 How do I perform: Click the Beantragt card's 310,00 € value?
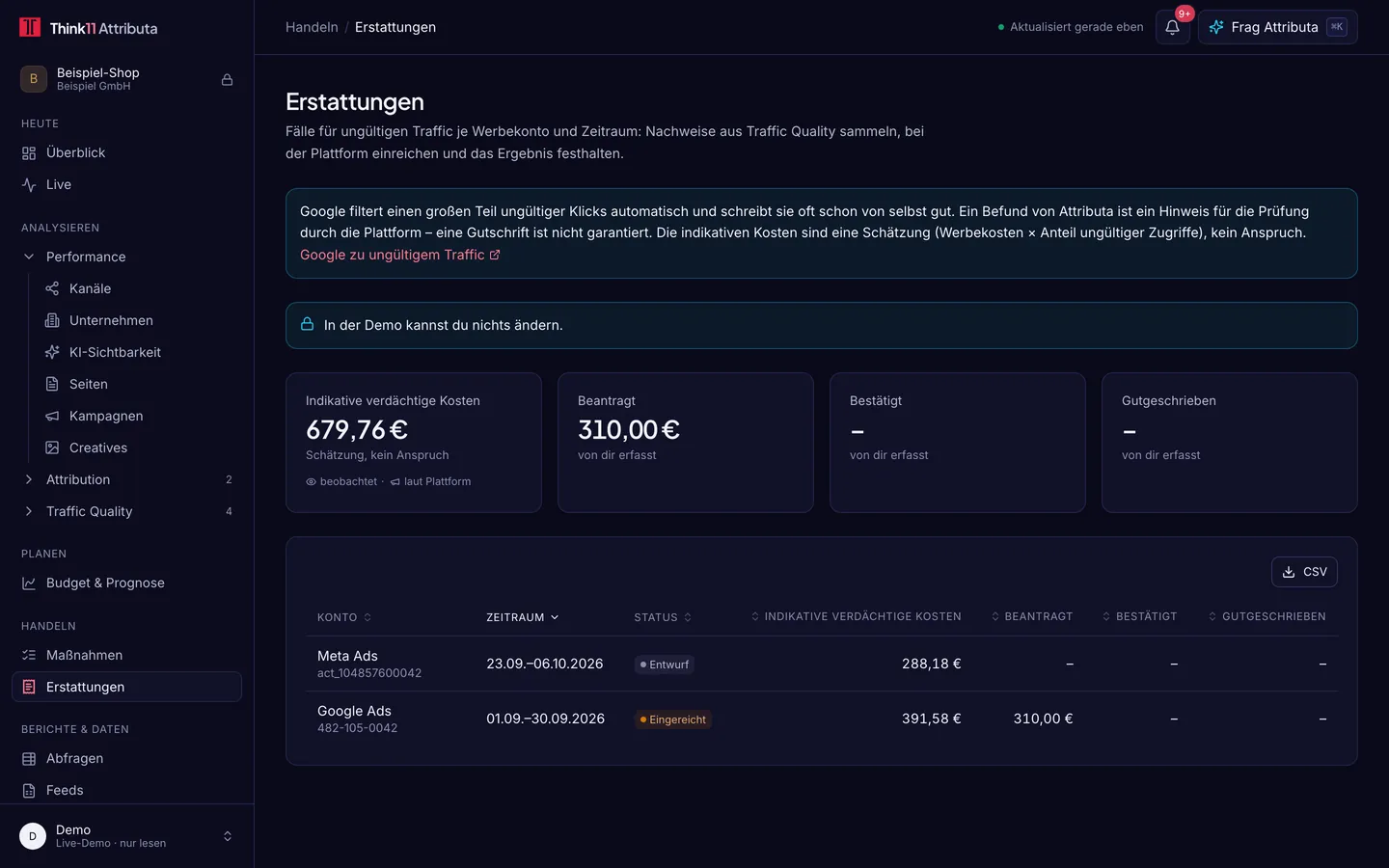pyautogui.click(x=629, y=429)
